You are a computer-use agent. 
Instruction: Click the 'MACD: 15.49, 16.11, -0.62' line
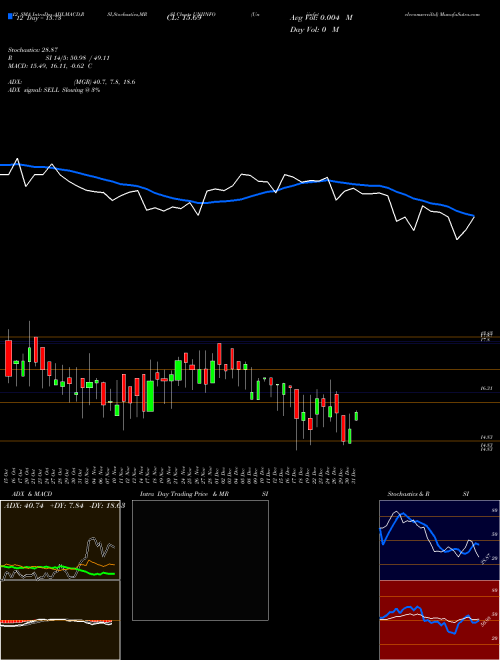click(x=47, y=66)
